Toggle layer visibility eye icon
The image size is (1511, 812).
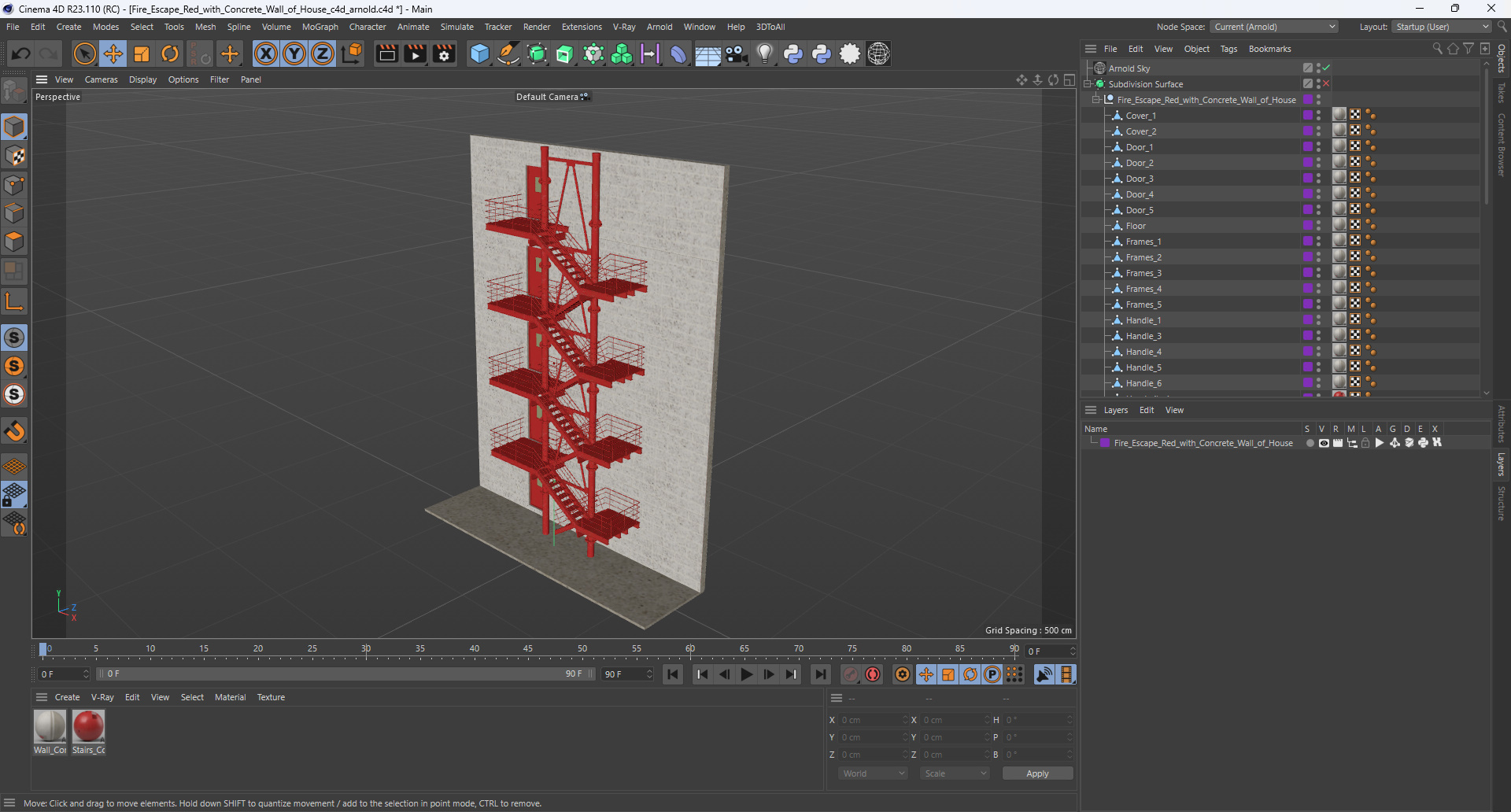[1324, 443]
